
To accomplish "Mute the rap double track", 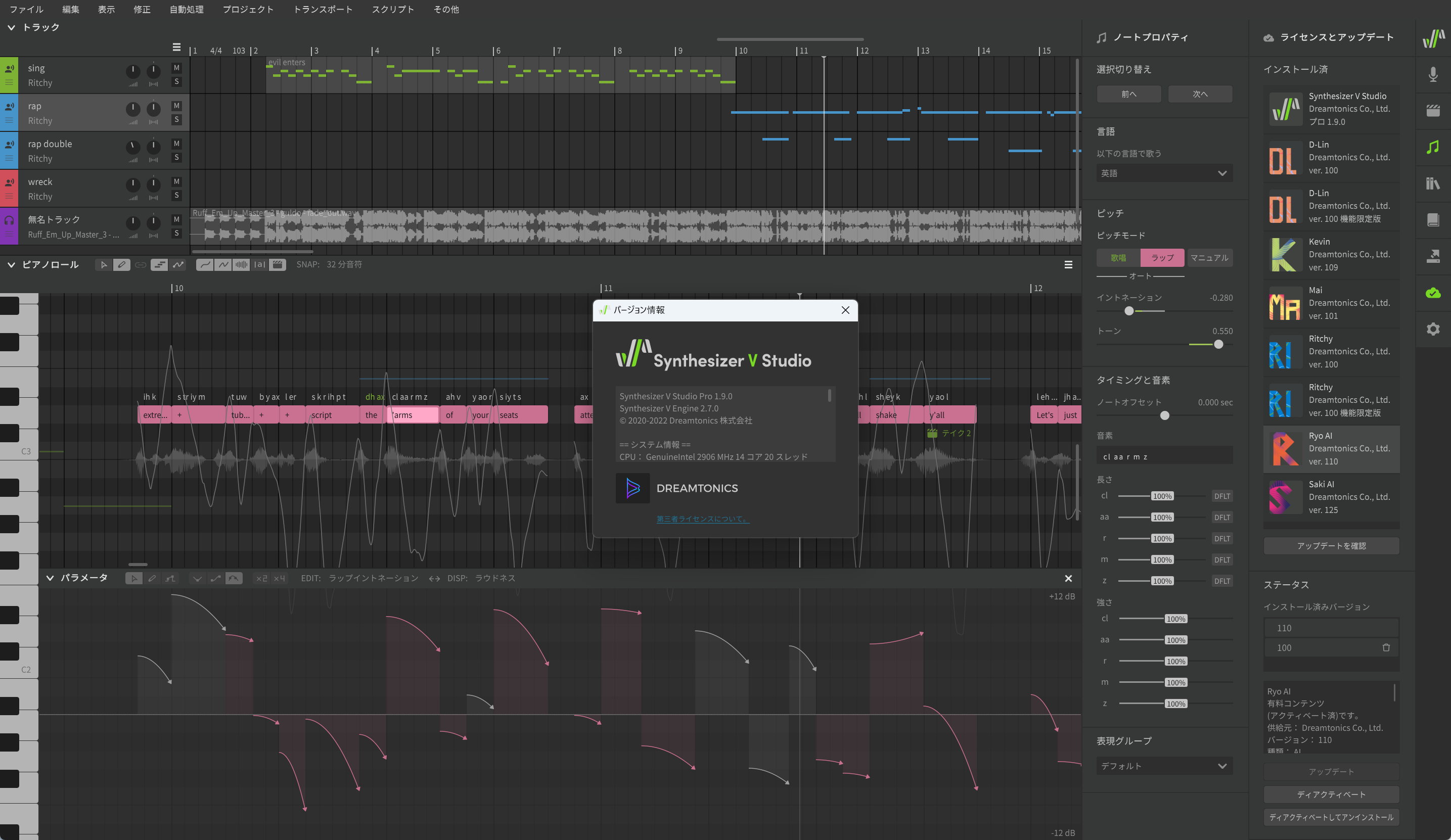I will click(x=177, y=144).
